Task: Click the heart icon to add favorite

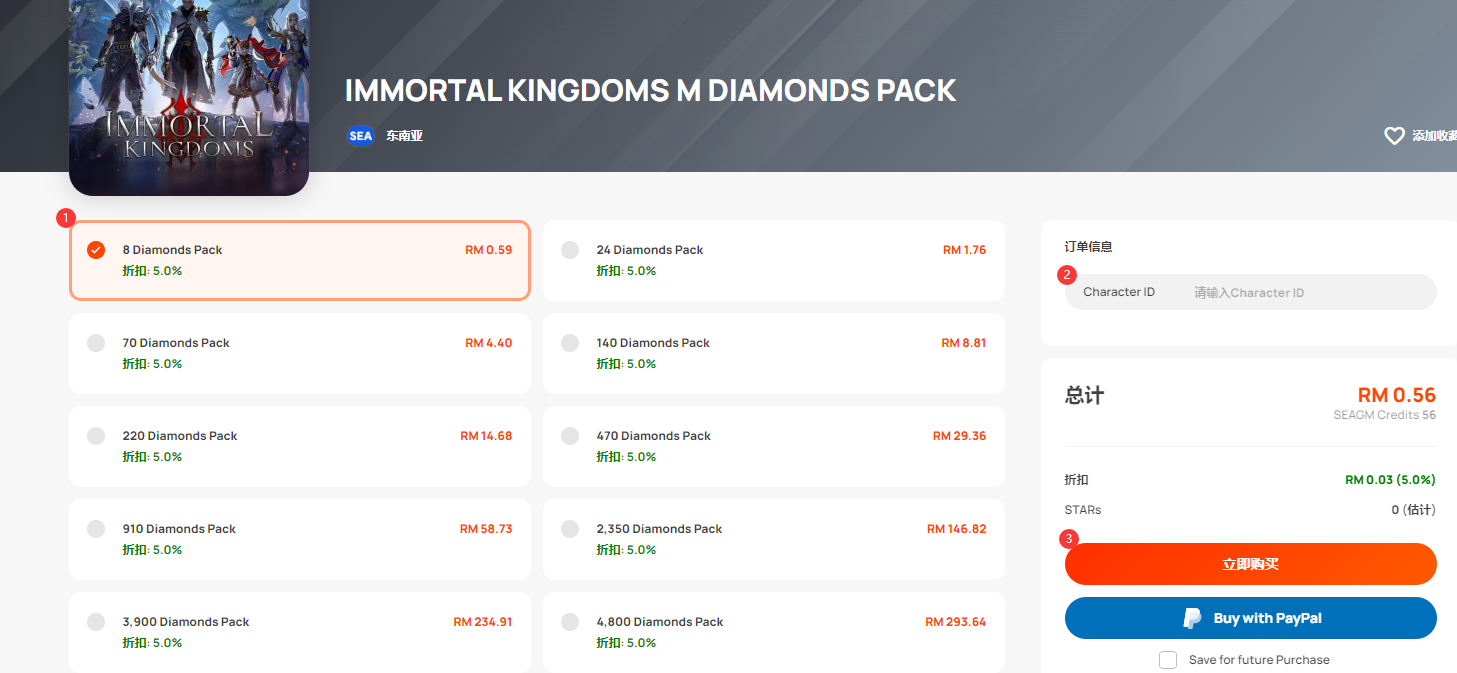Action: (x=1394, y=136)
